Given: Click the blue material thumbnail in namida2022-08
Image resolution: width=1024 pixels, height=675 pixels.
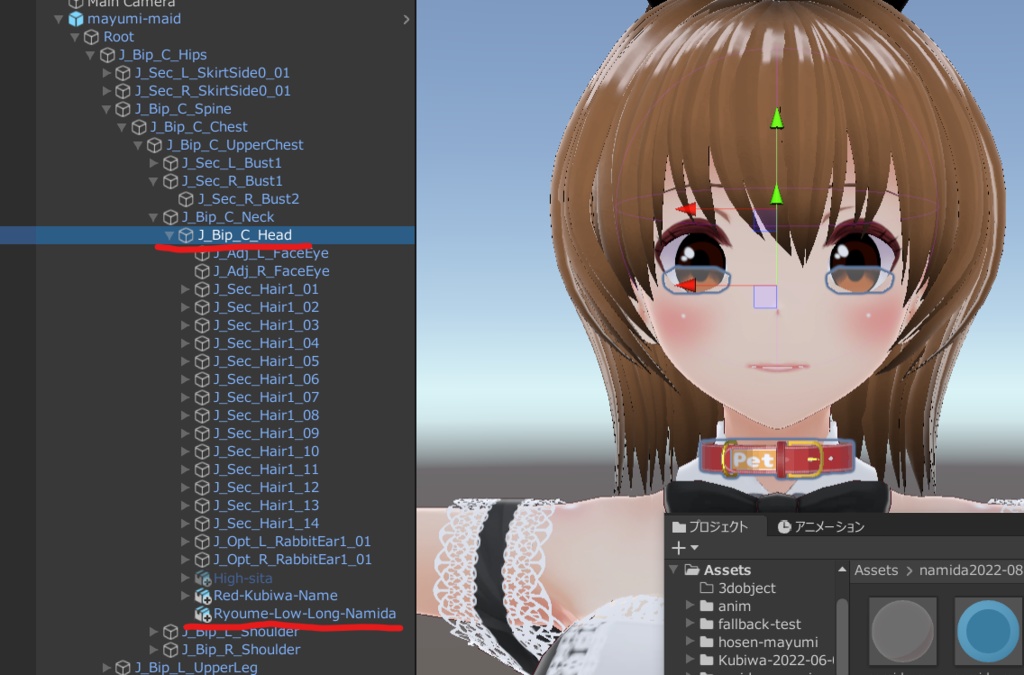Looking at the screenshot, I should click(988, 631).
